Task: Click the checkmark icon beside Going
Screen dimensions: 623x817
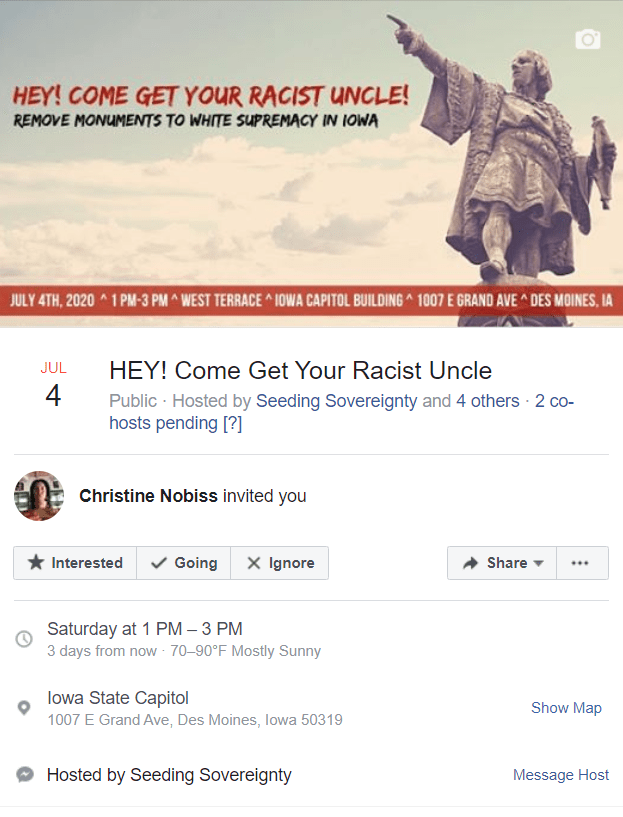Action: point(158,563)
